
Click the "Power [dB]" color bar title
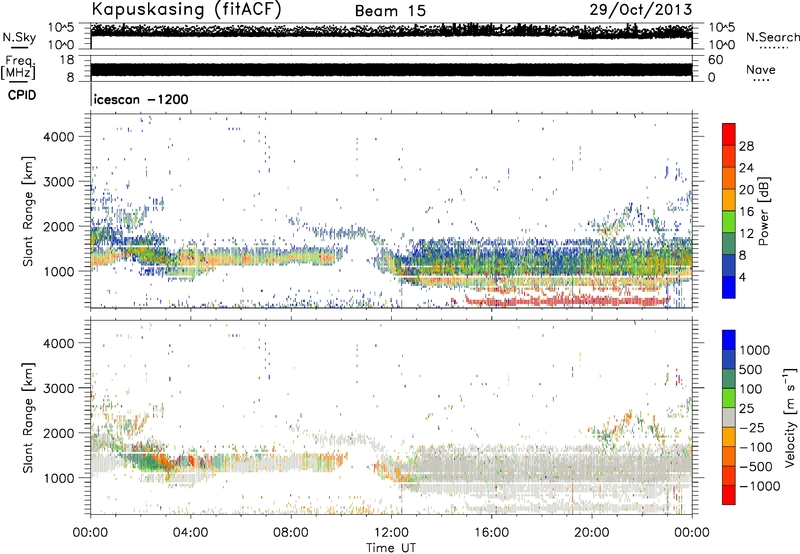[x=763, y=211]
